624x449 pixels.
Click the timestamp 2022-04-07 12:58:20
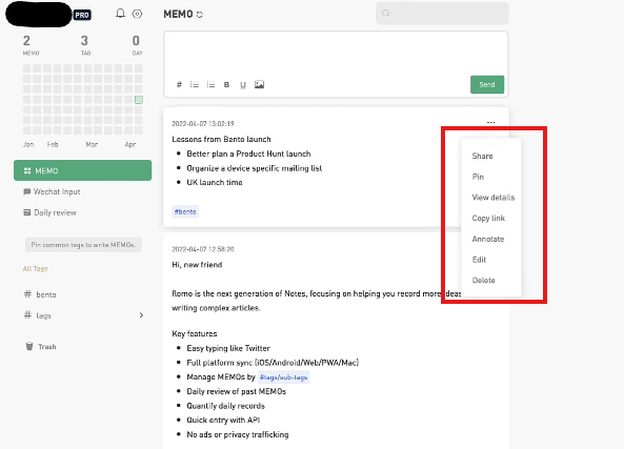coord(203,249)
